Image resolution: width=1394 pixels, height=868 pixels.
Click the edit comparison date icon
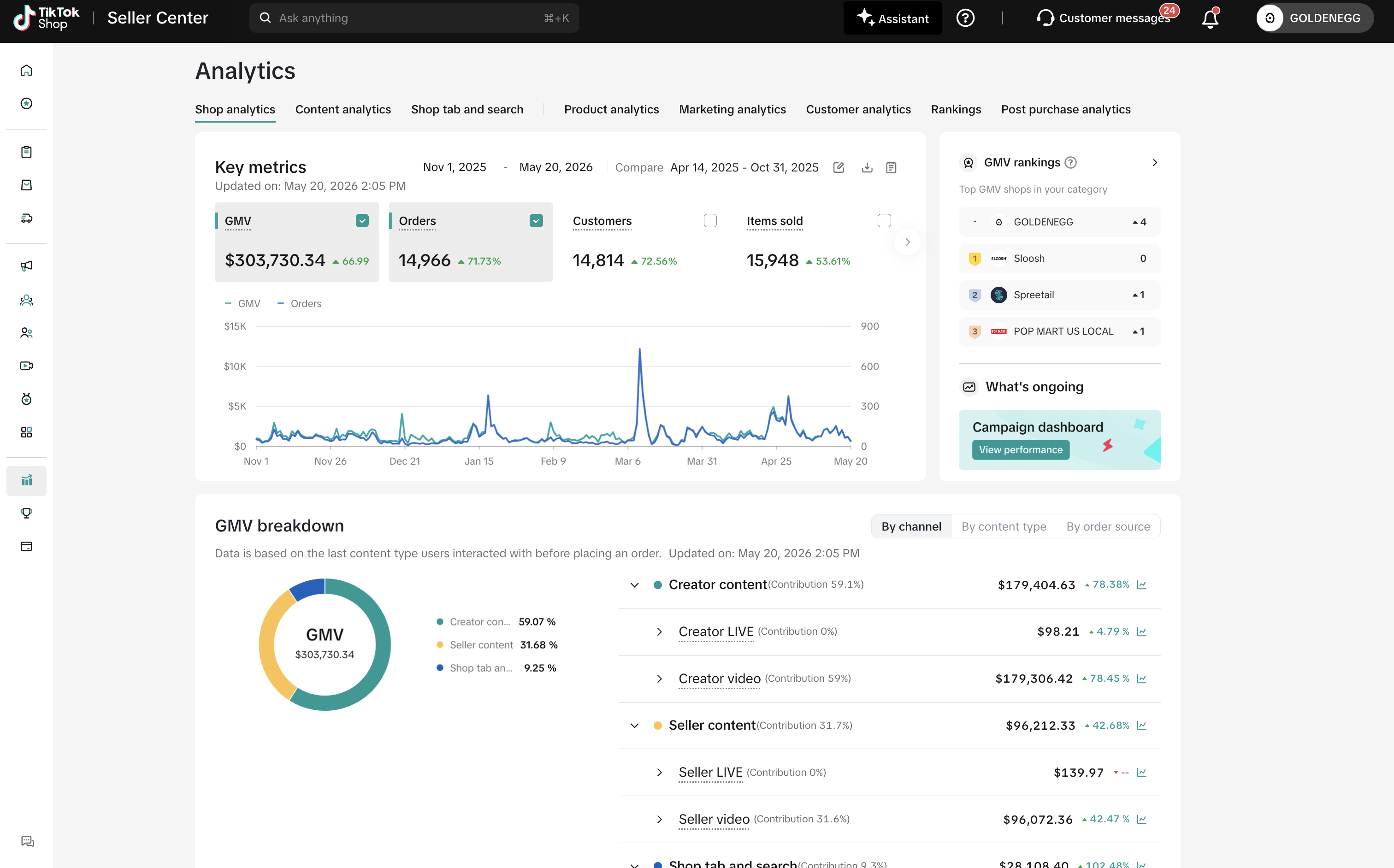coord(839,167)
